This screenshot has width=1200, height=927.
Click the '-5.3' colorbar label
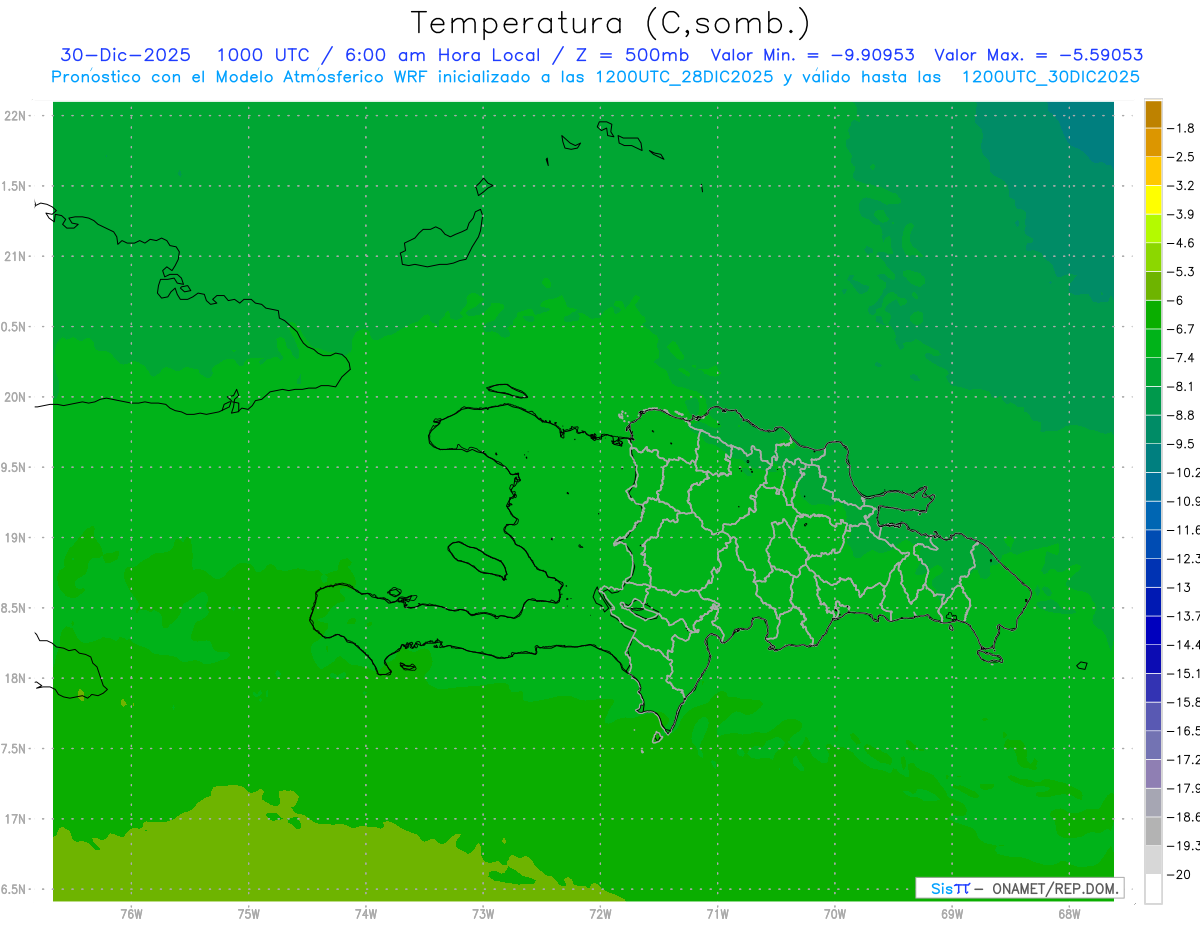(1181, 271)
